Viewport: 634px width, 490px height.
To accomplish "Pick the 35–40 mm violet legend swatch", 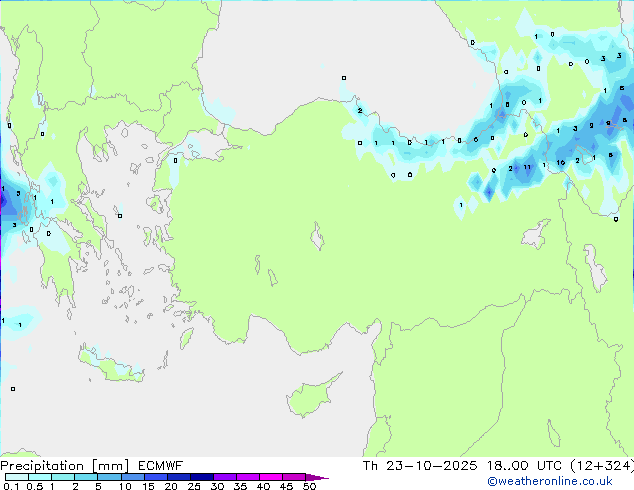I will point(247,477).
